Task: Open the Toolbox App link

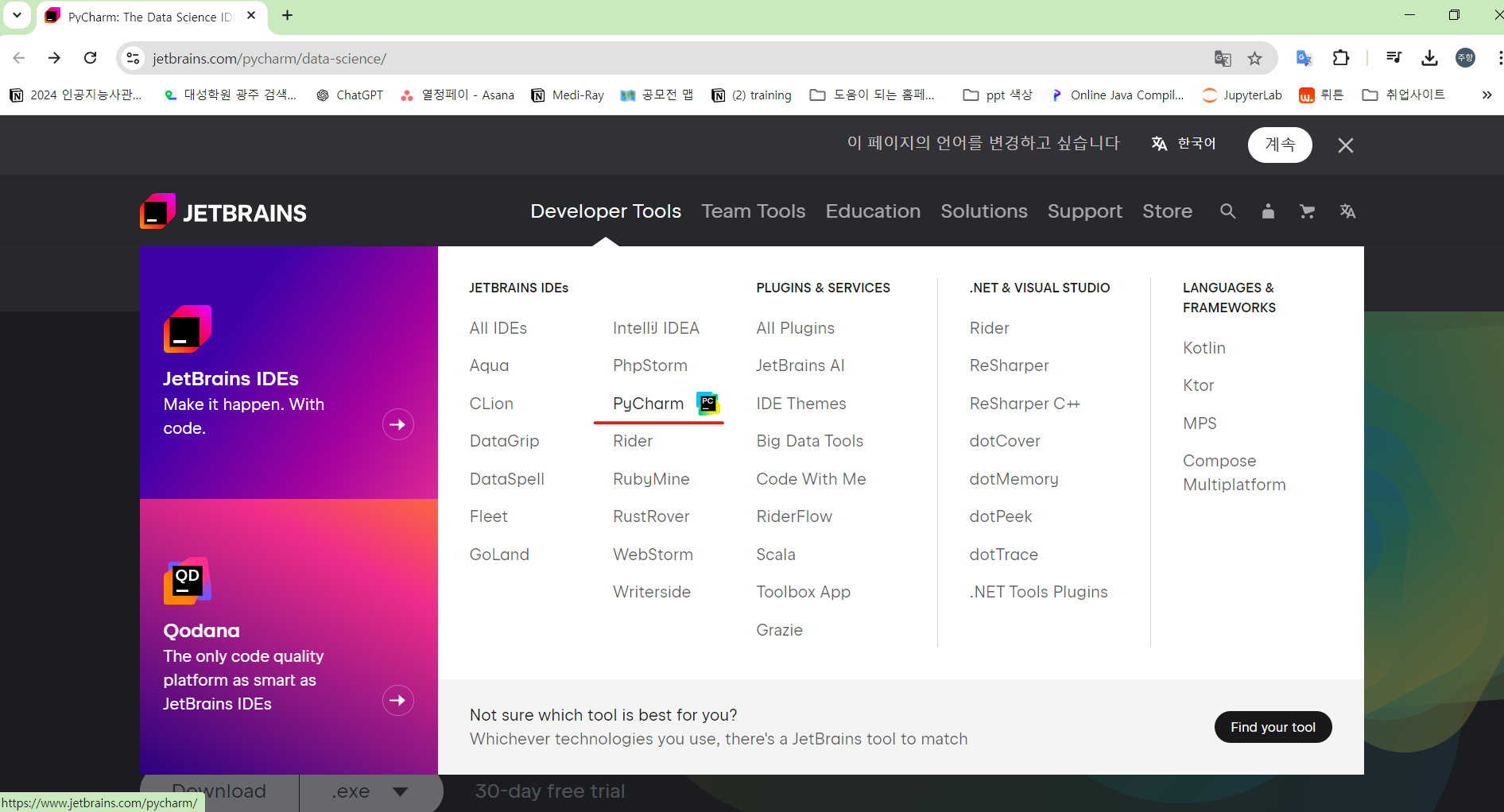Action: [x=804, y=592]
